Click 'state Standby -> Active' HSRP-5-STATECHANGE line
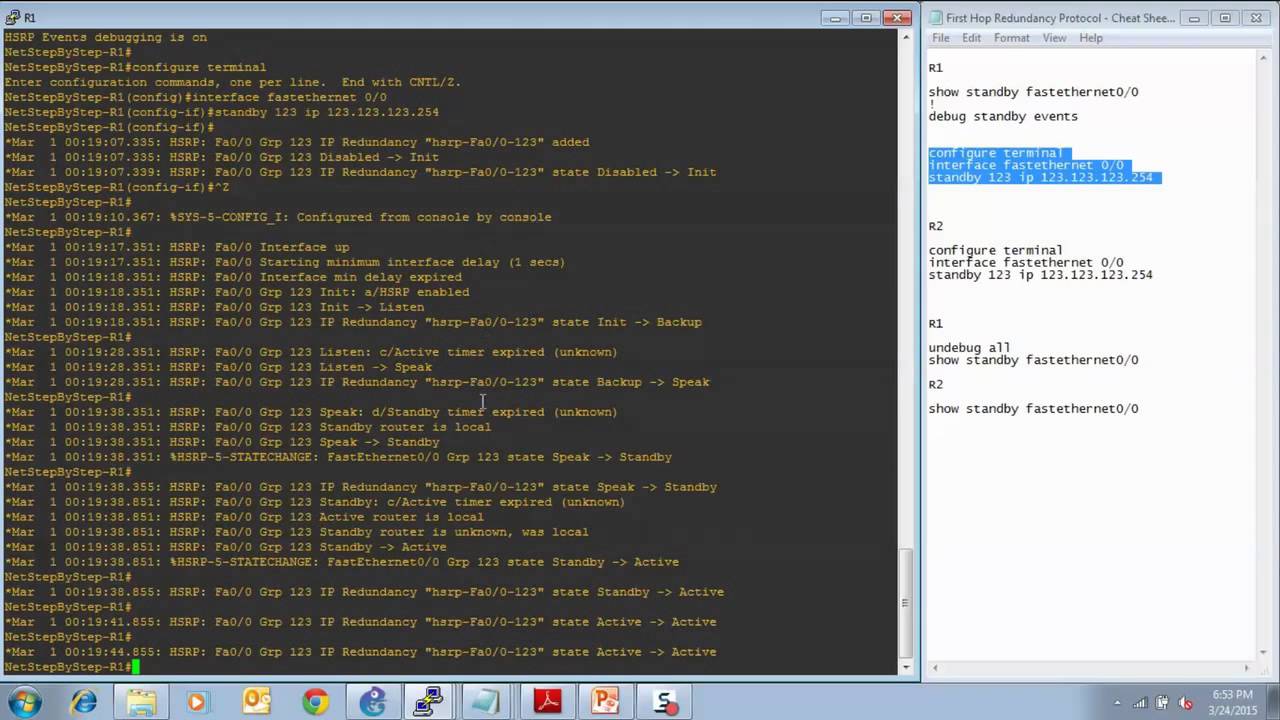The width and height of the screenshot is (1280, 720). 341,562
